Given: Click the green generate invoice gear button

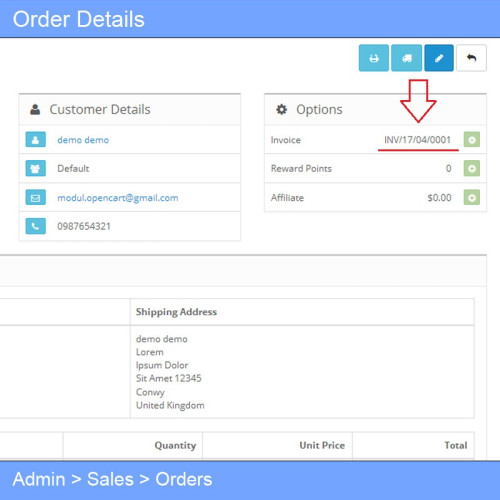Looking at the screenshot, I should [x=472, y=140].
